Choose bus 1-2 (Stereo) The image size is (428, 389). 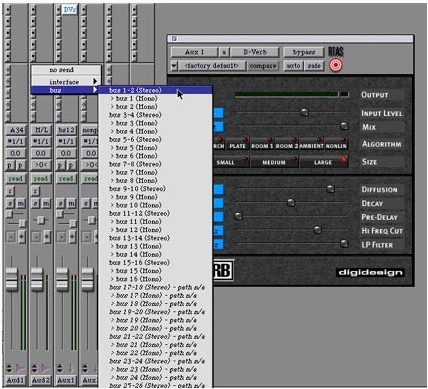point(155,90)
